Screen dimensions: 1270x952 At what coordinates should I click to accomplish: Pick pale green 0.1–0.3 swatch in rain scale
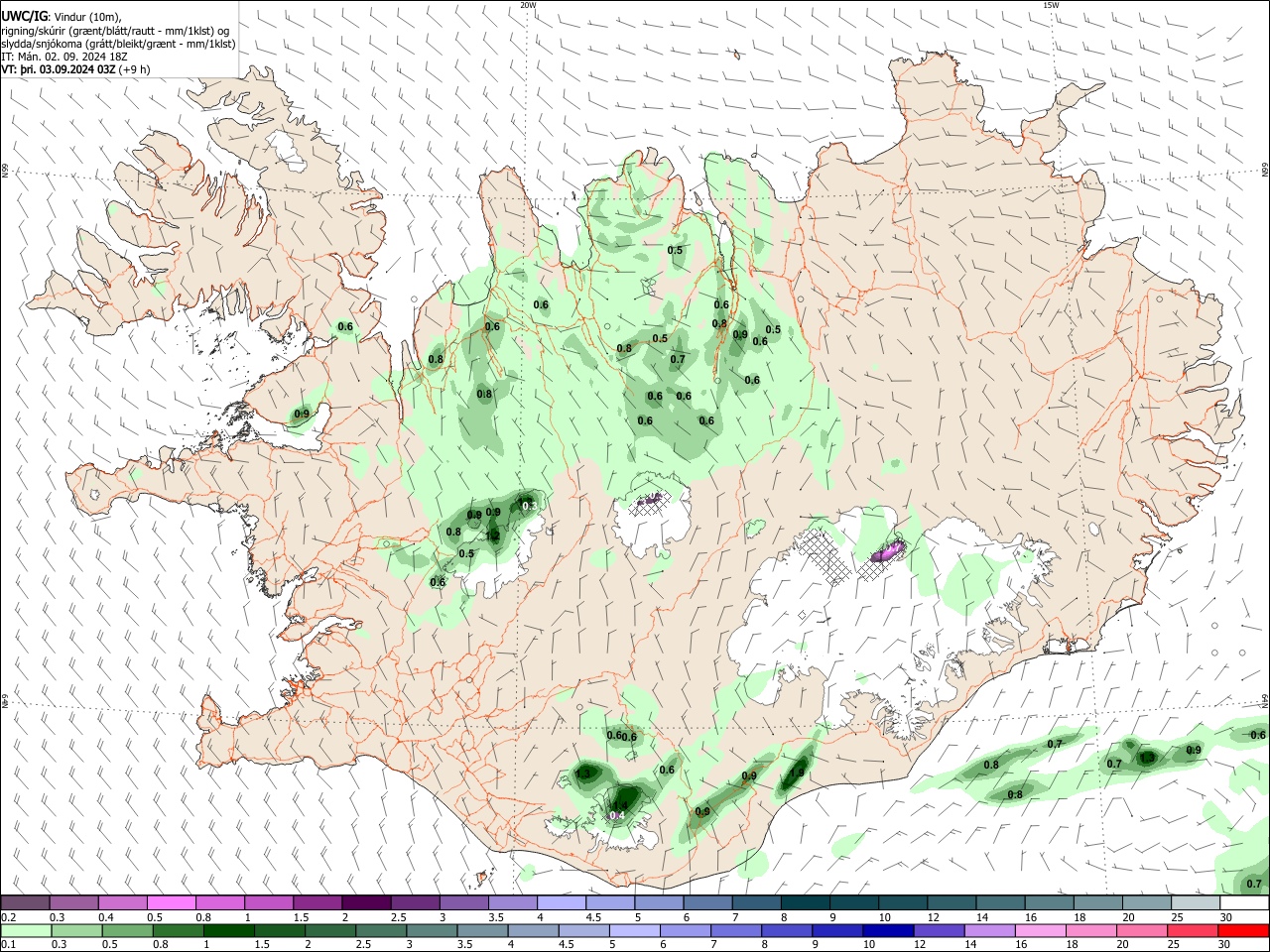[26, 930]
